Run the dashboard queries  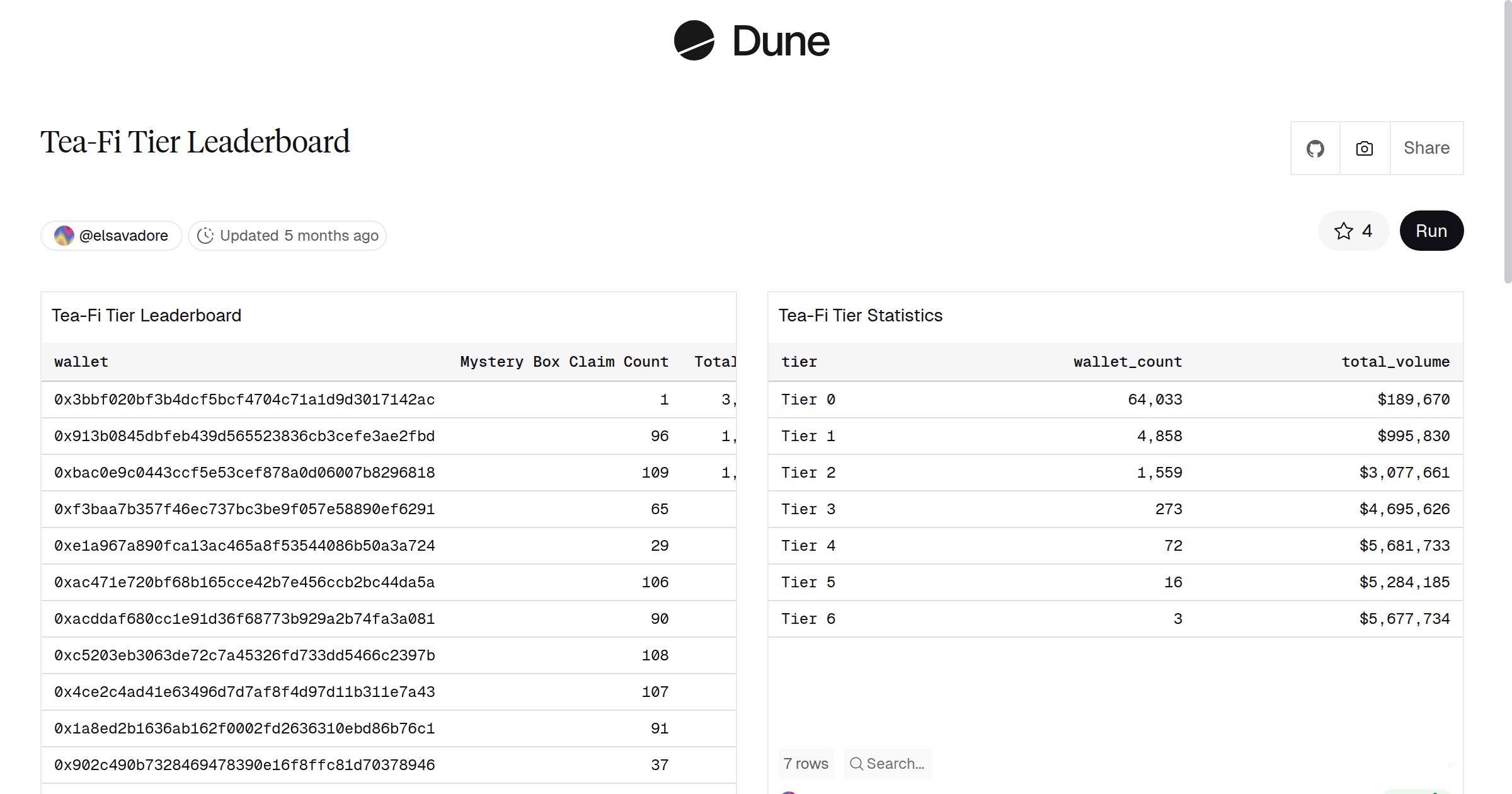click(1431, 231)
